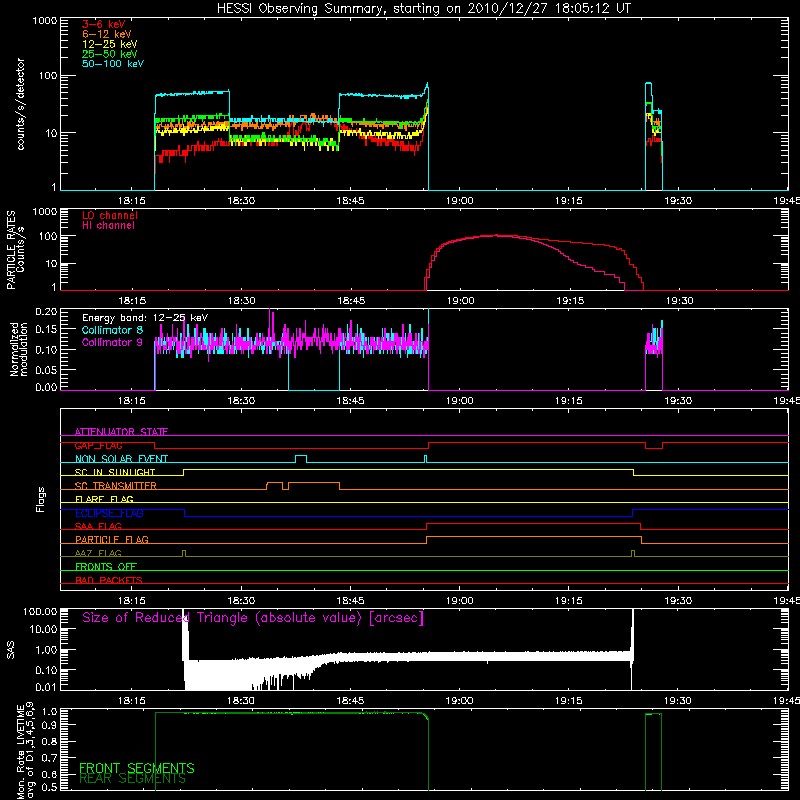Select the 6-12 keV legend label
Image resolution: width=800 pixels, height=800 pixels.
coord(107,34)
